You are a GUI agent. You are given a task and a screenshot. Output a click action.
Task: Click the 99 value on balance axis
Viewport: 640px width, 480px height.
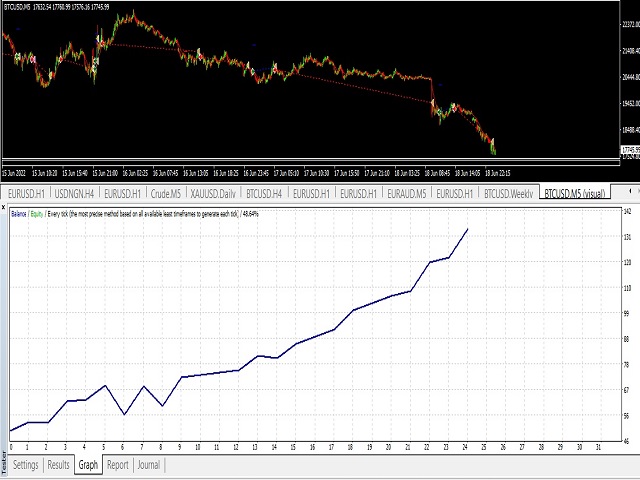point(627,313)
